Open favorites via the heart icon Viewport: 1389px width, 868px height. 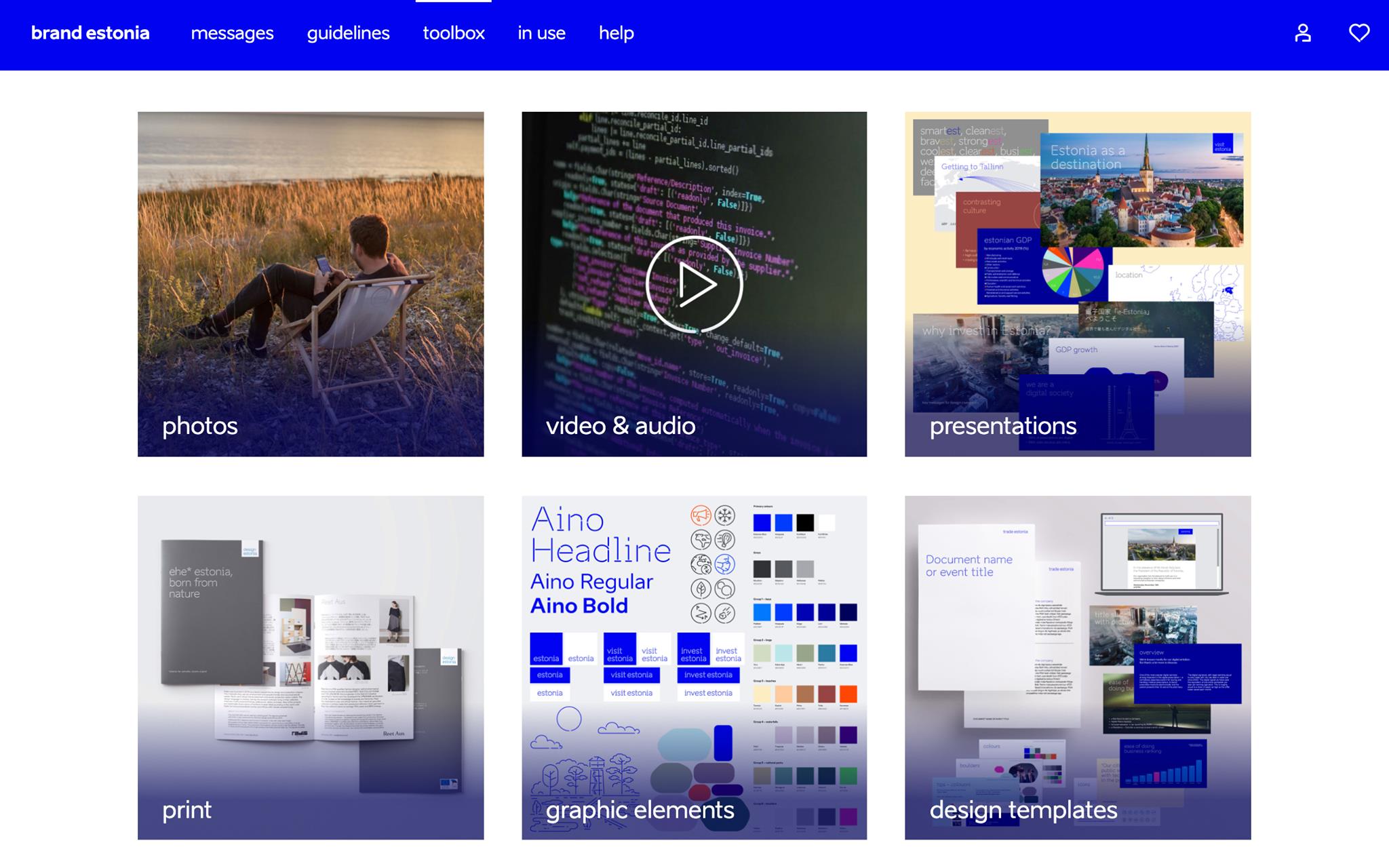click(1359, 33)
